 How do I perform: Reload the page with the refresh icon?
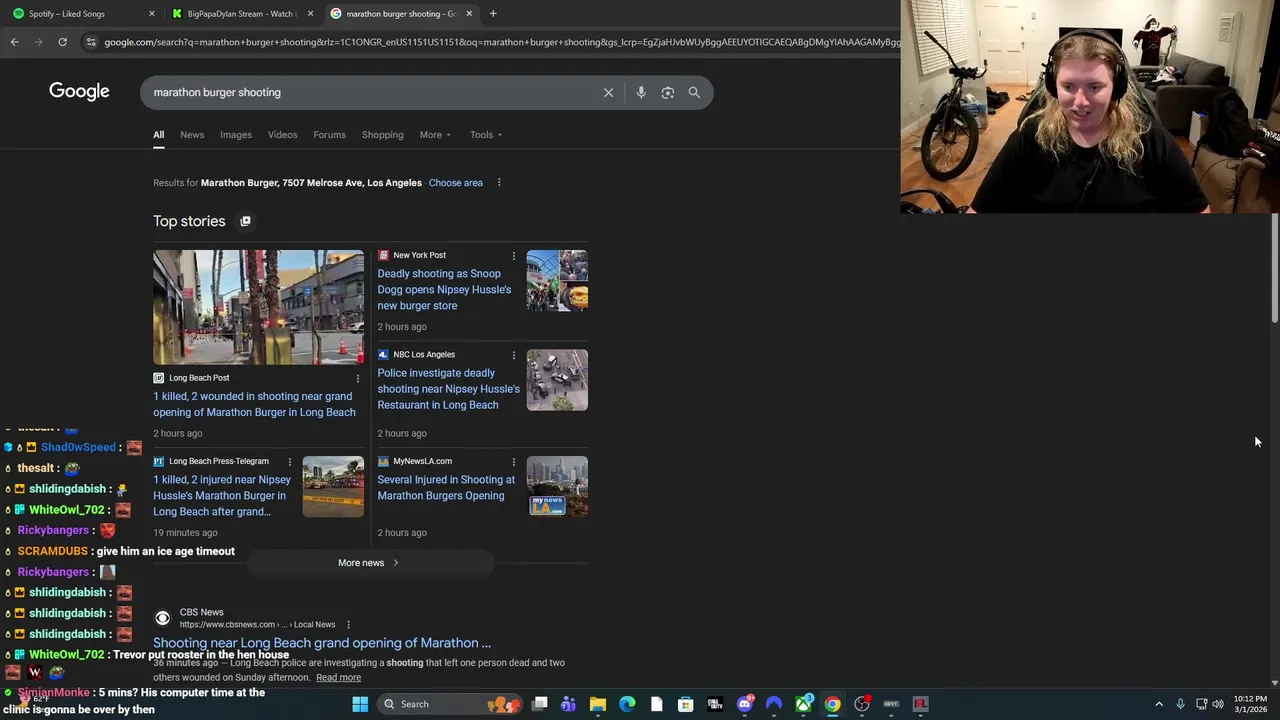[x=62, y=42]
